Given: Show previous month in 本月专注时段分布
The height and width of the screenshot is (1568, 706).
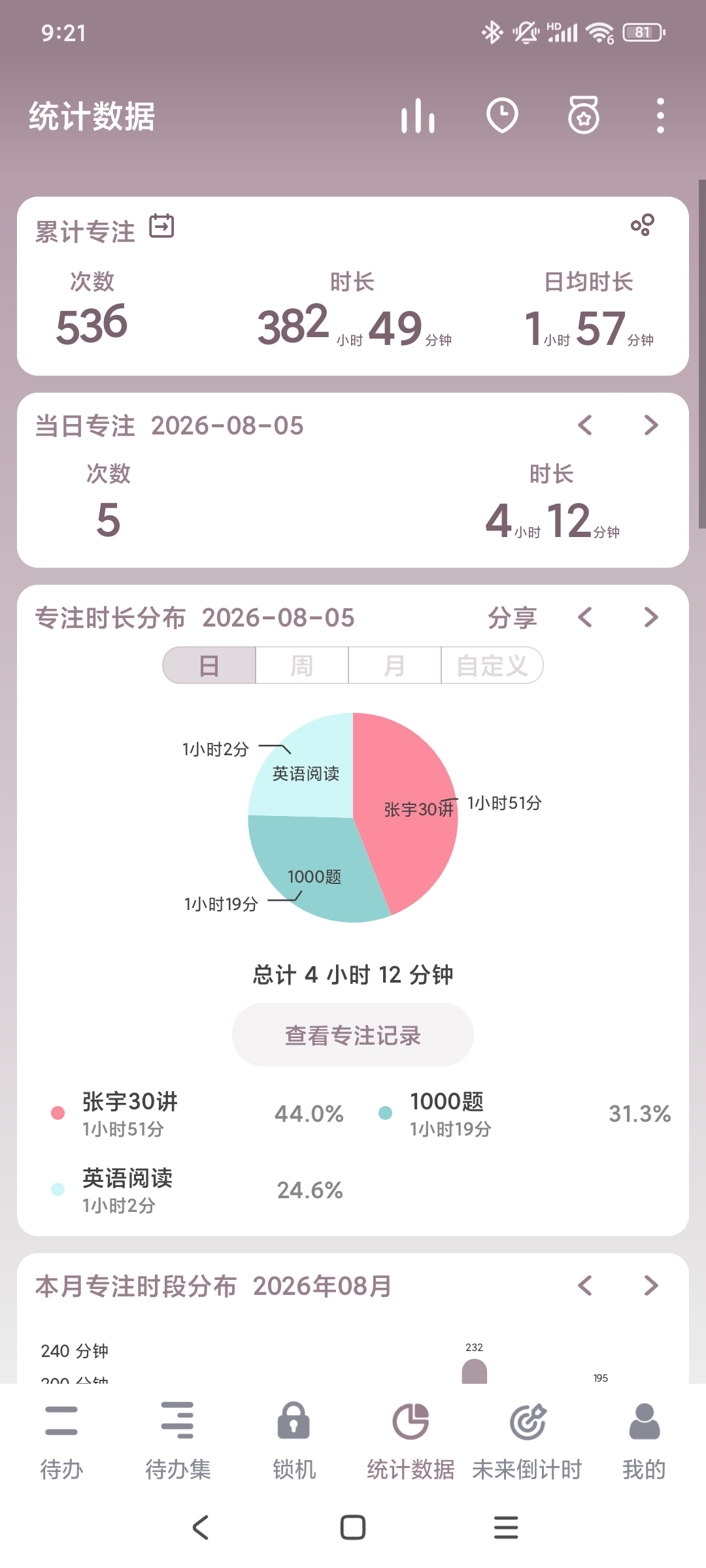Looking at the screenshot, I should [585, 1286].
